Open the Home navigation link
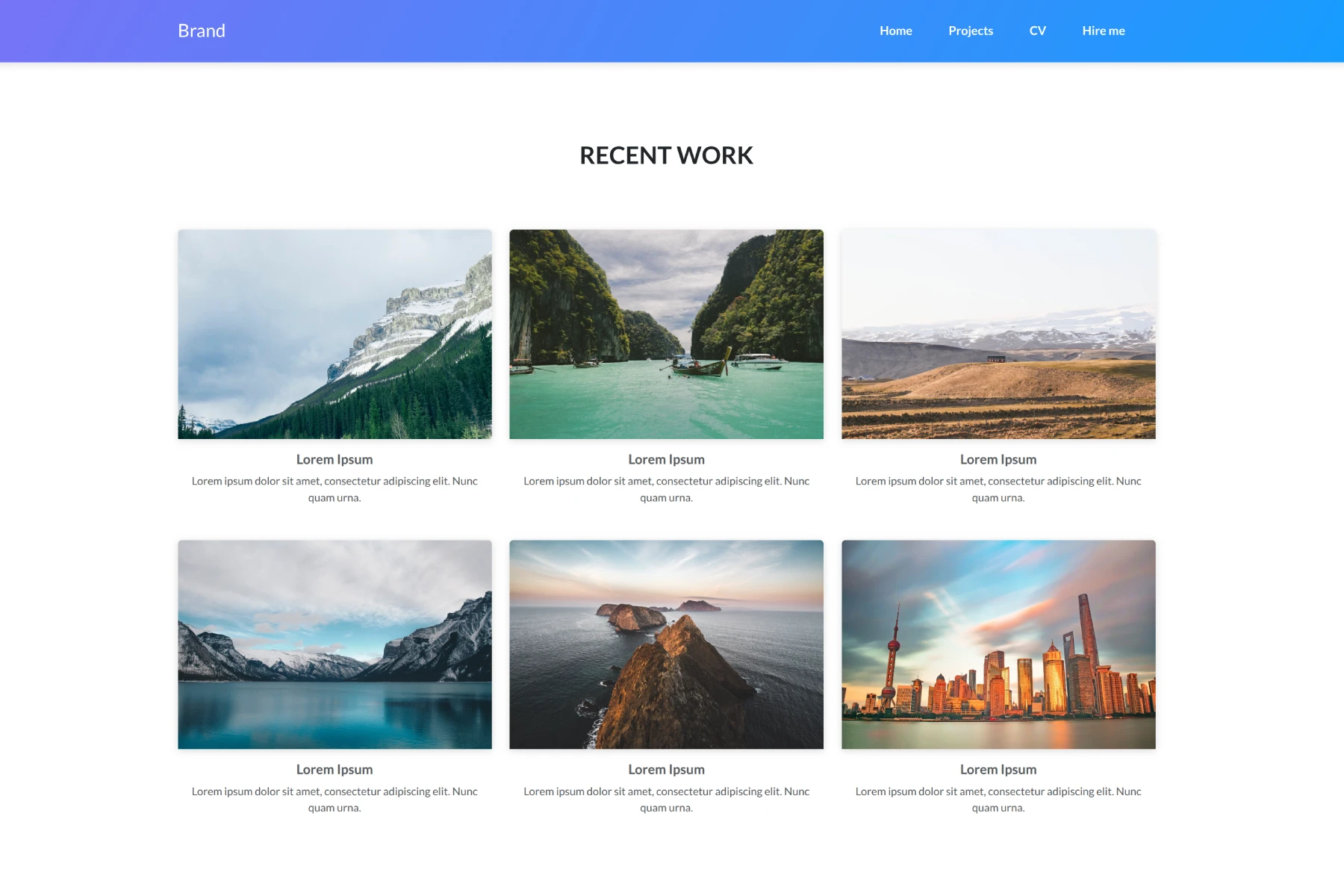1344x896 pixels. point(895,31)
